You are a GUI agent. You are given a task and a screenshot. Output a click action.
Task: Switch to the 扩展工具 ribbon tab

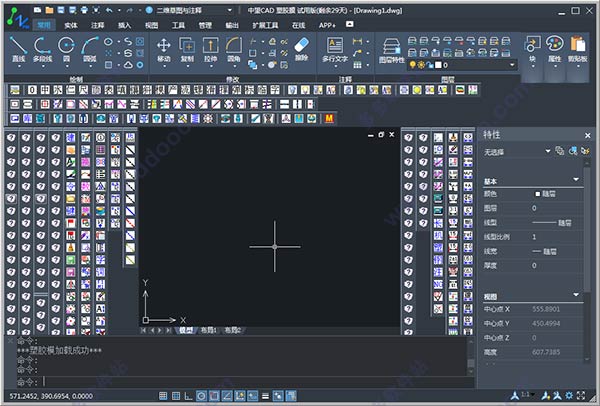point(265,25)
